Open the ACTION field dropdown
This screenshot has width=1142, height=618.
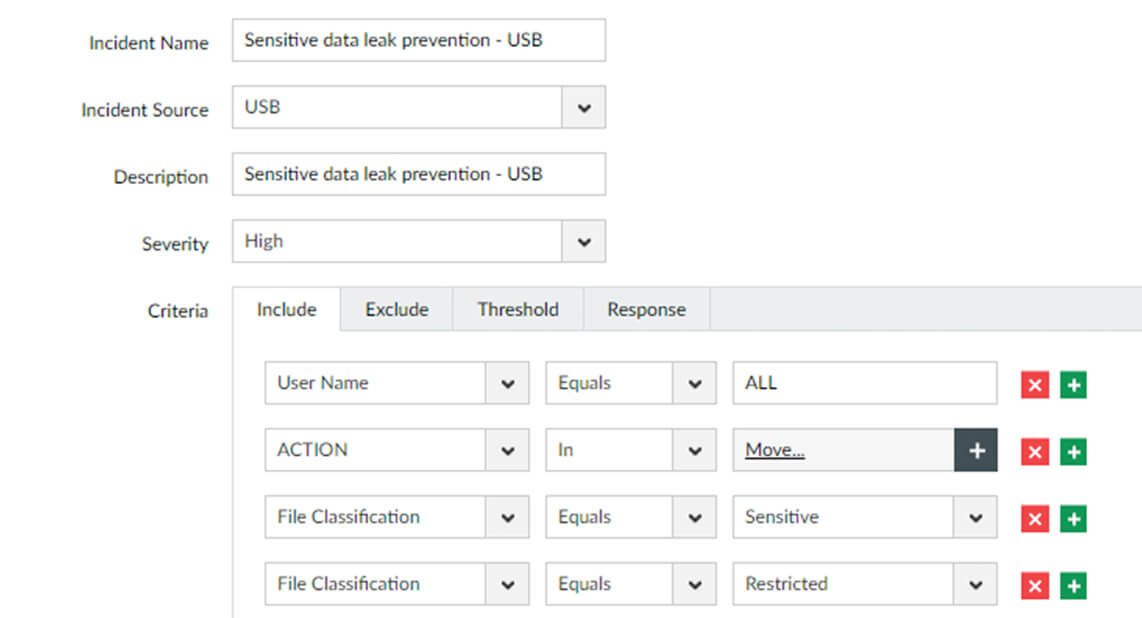507,451
